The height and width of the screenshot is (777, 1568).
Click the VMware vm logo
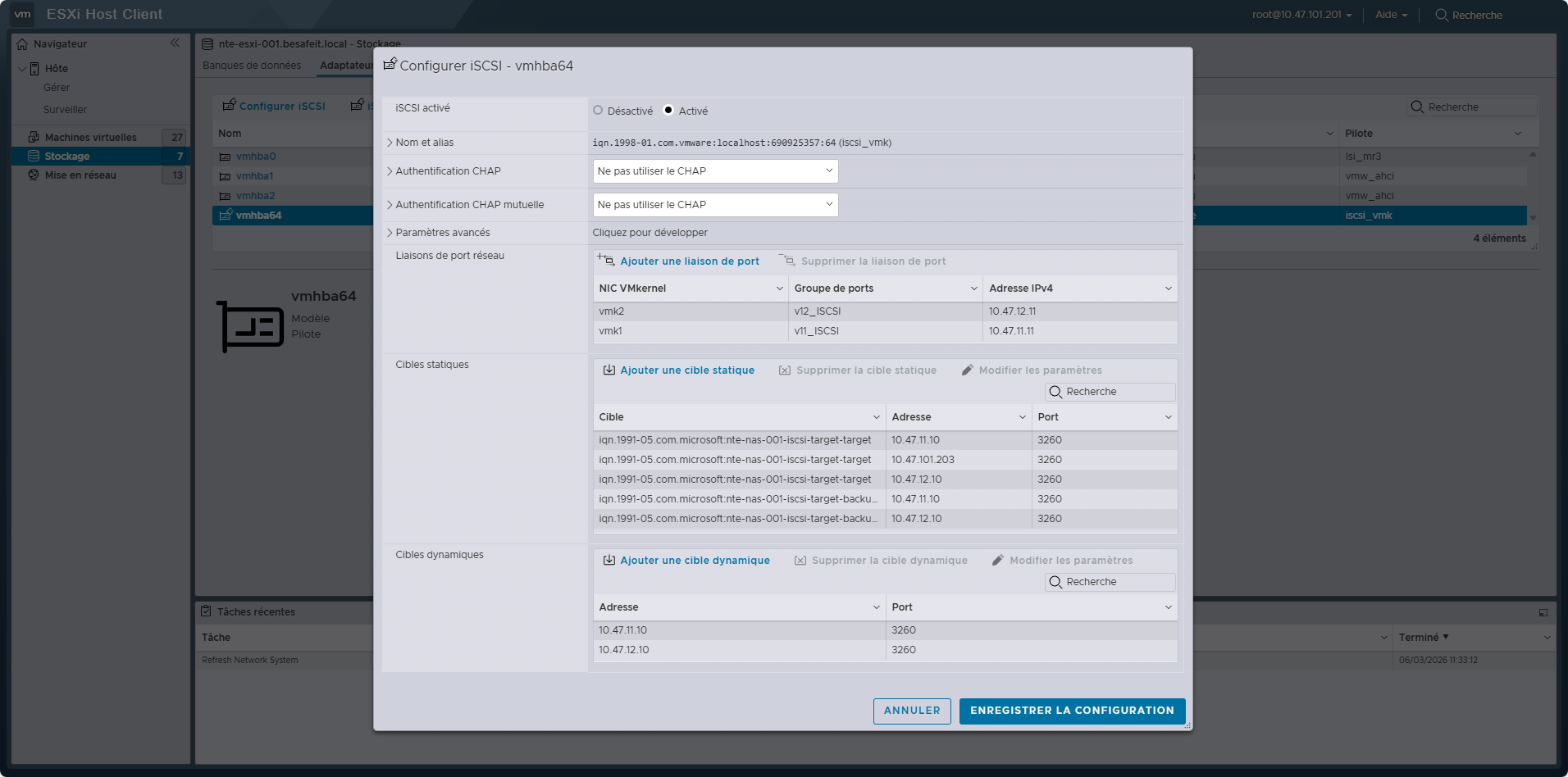22,14
